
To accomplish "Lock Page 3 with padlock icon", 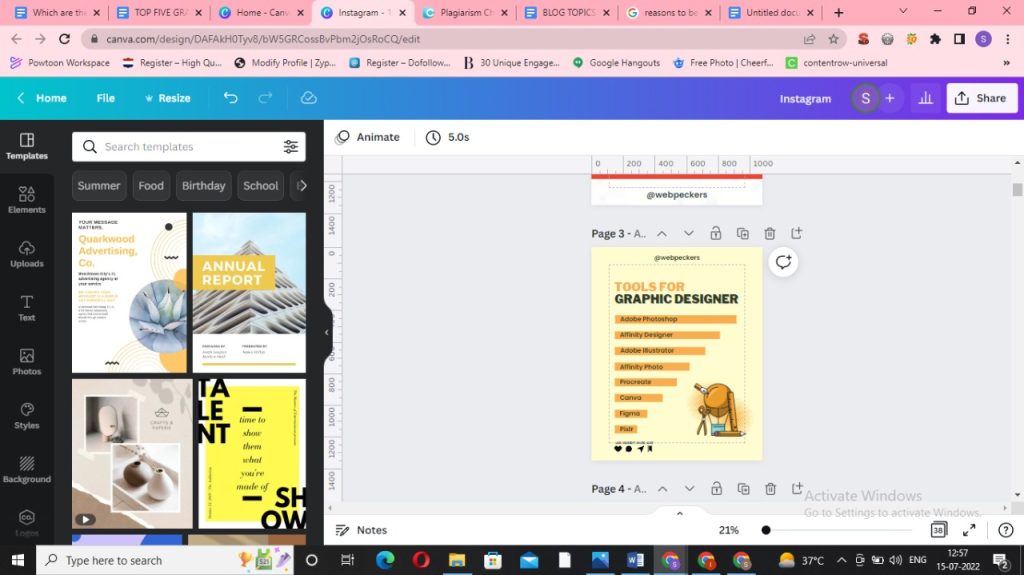I will 716,233.
